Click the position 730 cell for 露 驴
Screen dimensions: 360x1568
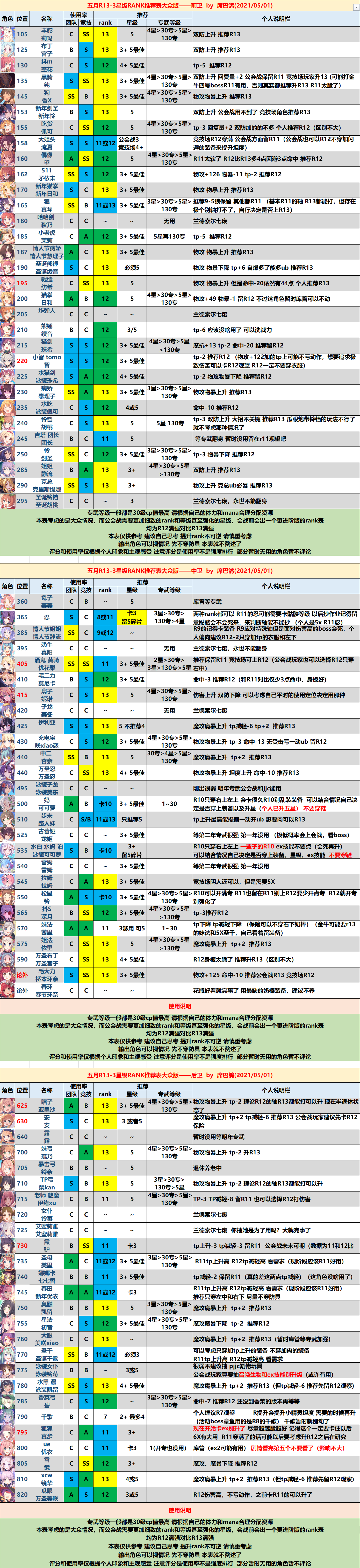[x=23, y=1245]
